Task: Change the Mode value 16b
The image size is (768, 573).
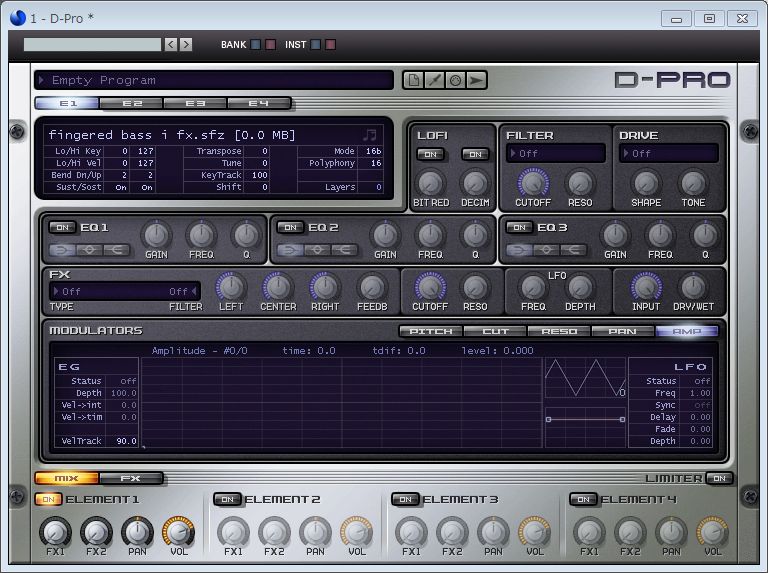Action: tap(373, 151)
